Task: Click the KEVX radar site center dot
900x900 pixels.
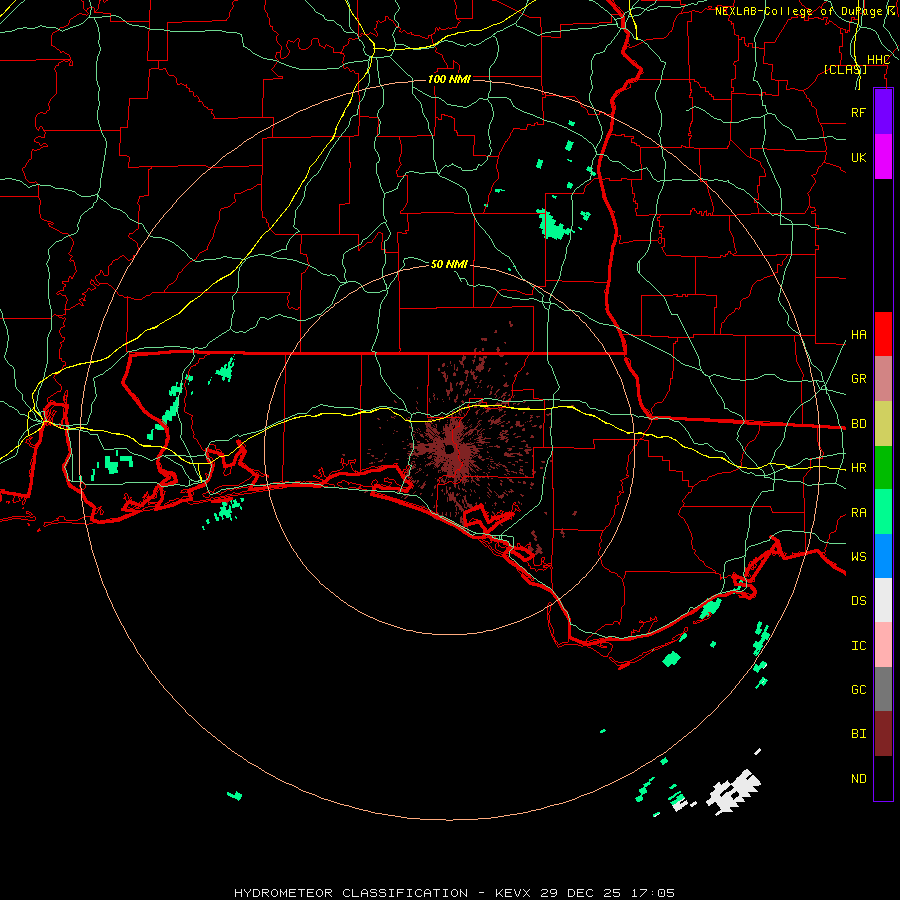Action: 449,449
